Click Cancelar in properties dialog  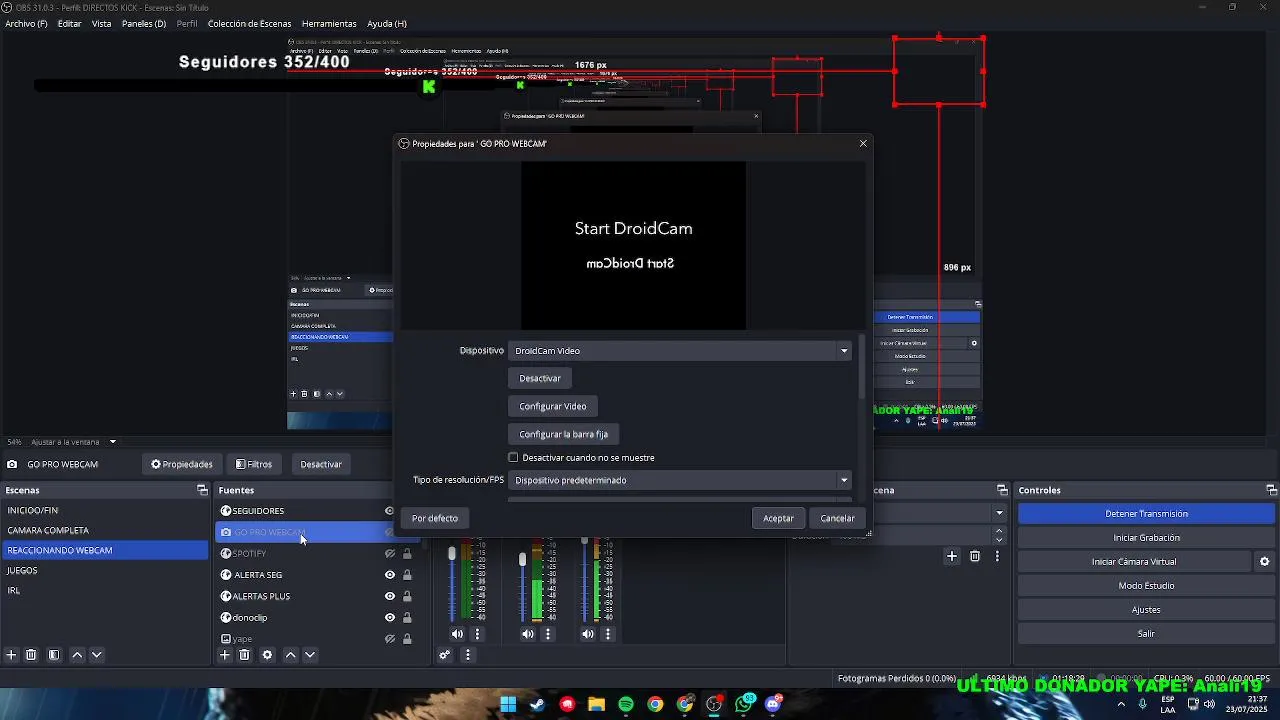tap(838, 518)
